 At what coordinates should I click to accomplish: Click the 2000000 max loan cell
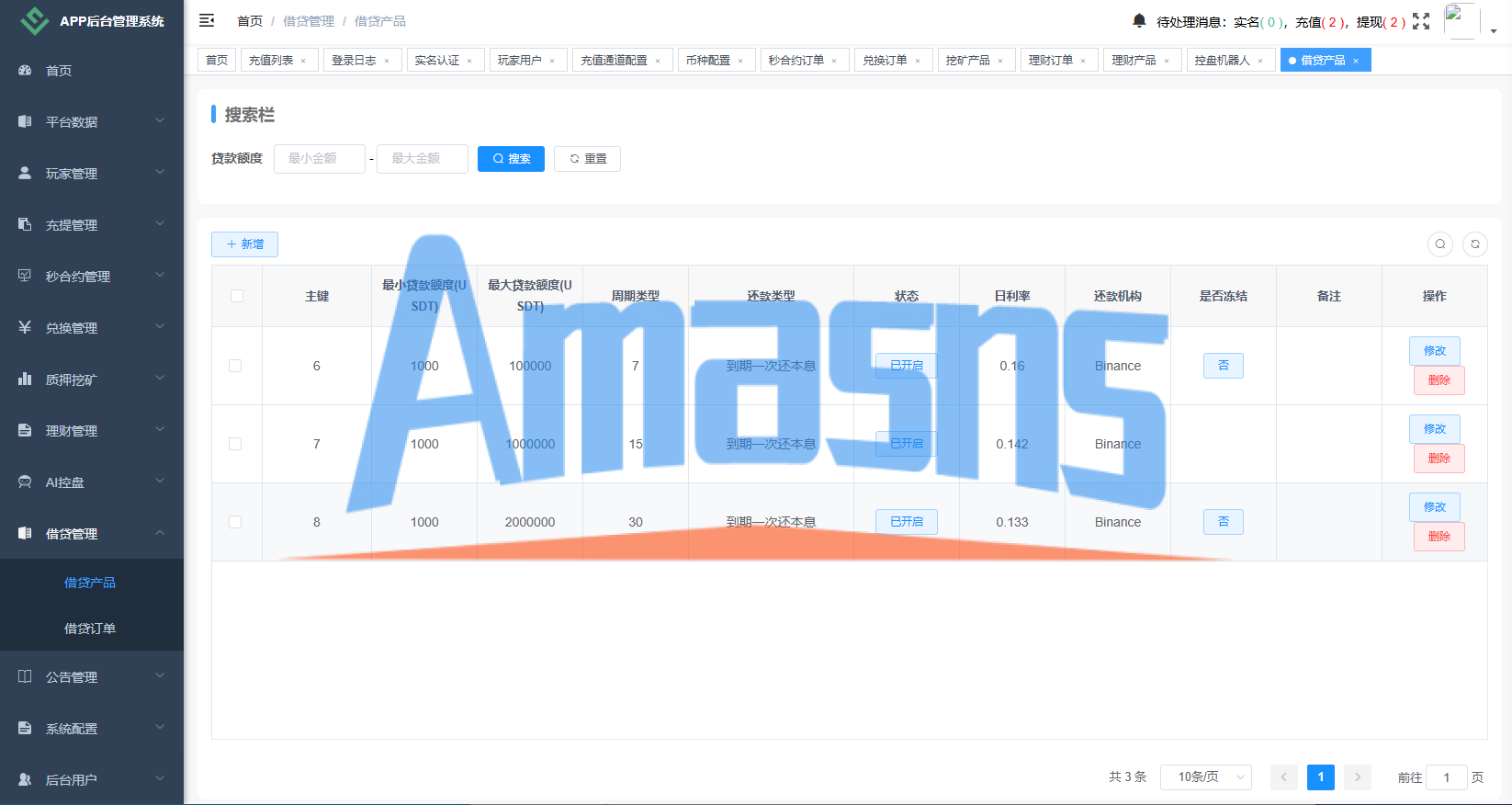click(530, 522)
